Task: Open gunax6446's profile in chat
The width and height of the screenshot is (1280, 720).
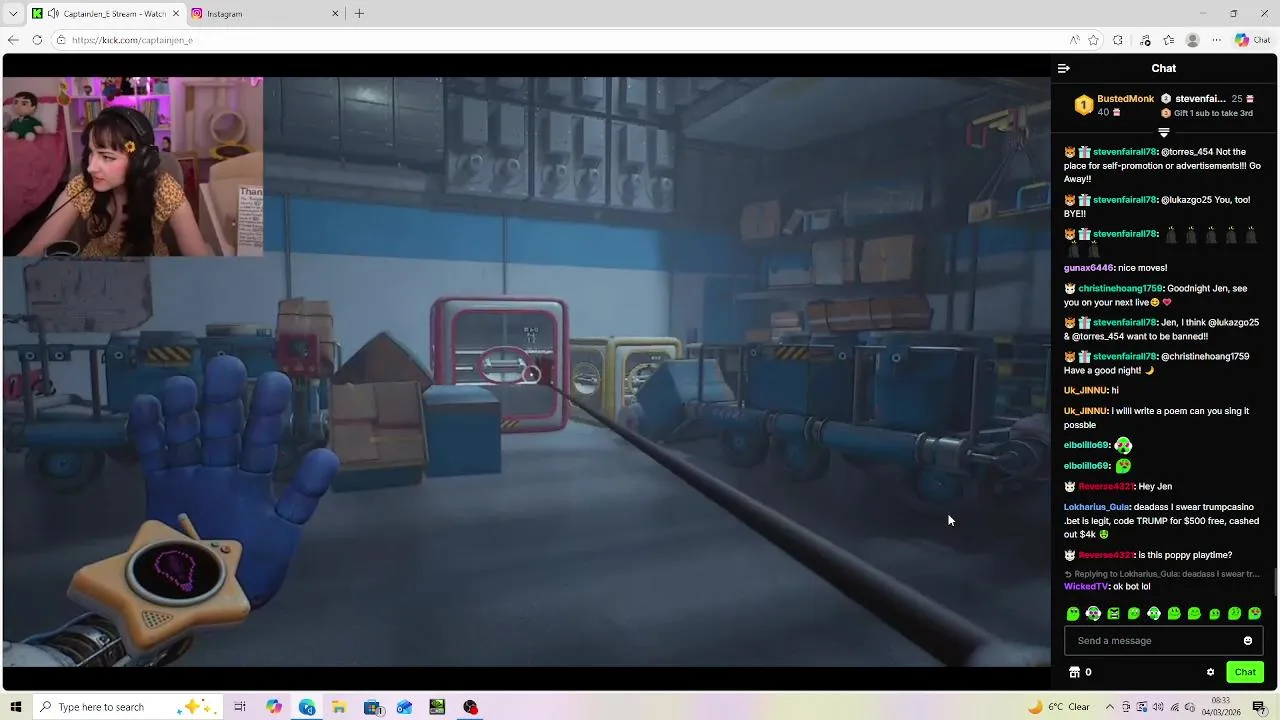Action: click(1088, 268)
